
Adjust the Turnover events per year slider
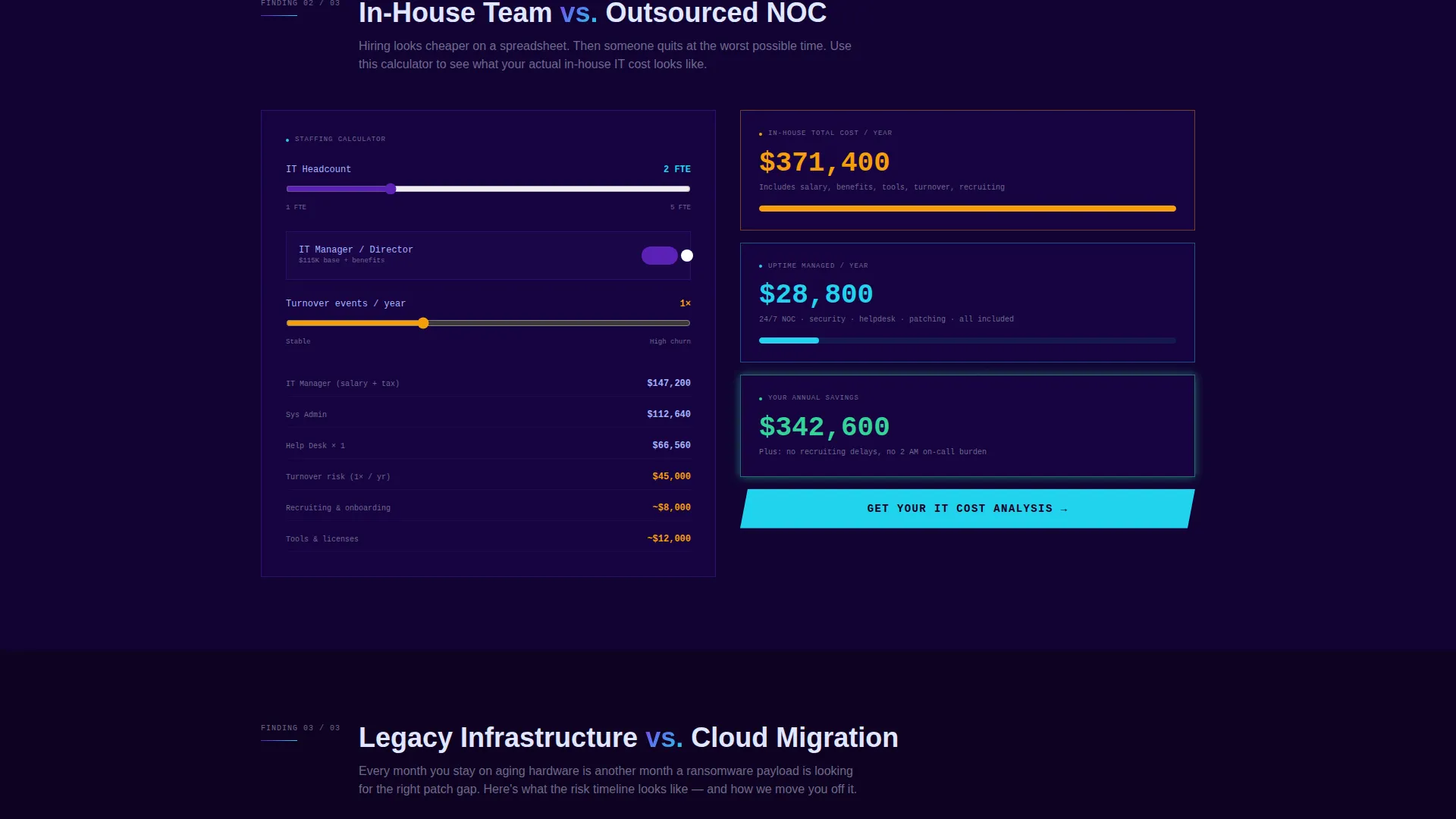point(488,323)
